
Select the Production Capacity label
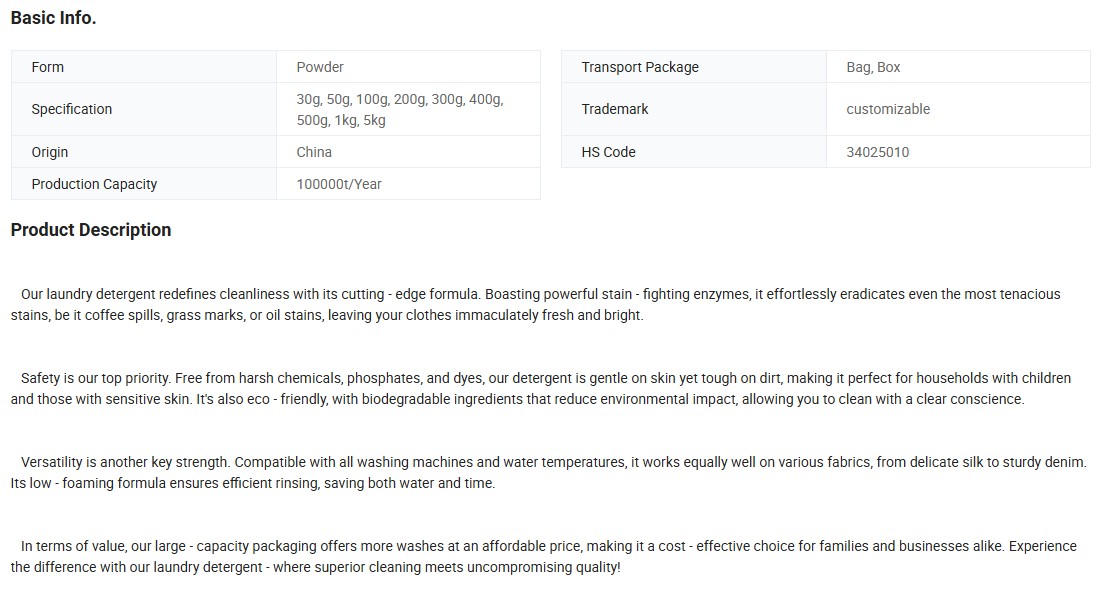94,184
